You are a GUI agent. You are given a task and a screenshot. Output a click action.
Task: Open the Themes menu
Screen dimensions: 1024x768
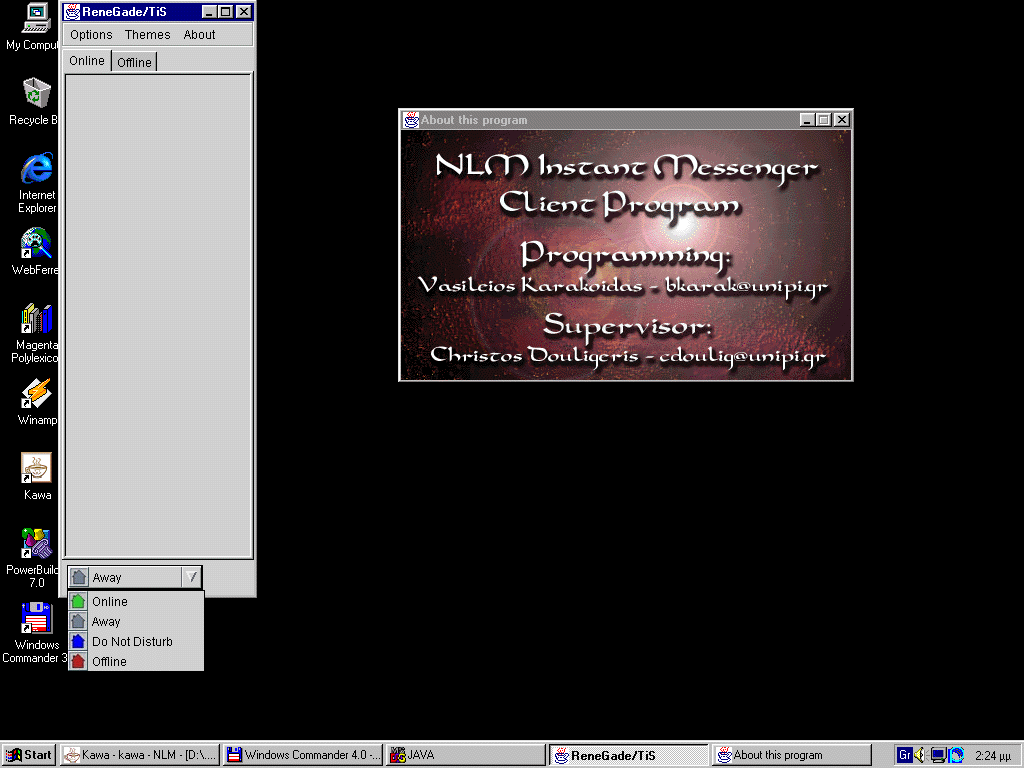coord(148,35)
